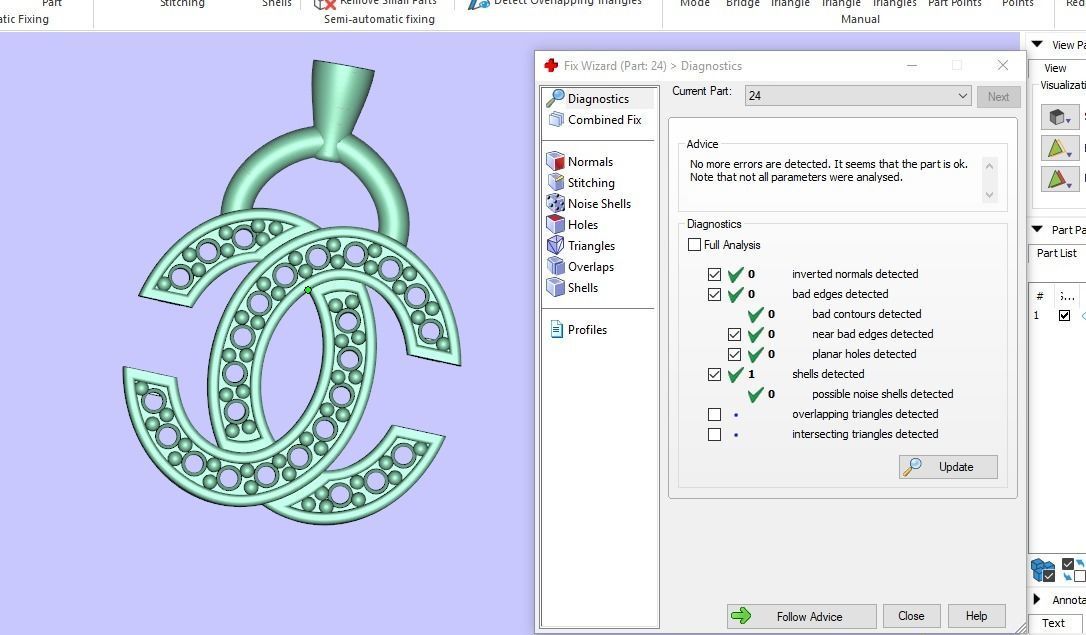
Task: Enable the Full Analysis checkbox
Action: coord(695,244)
